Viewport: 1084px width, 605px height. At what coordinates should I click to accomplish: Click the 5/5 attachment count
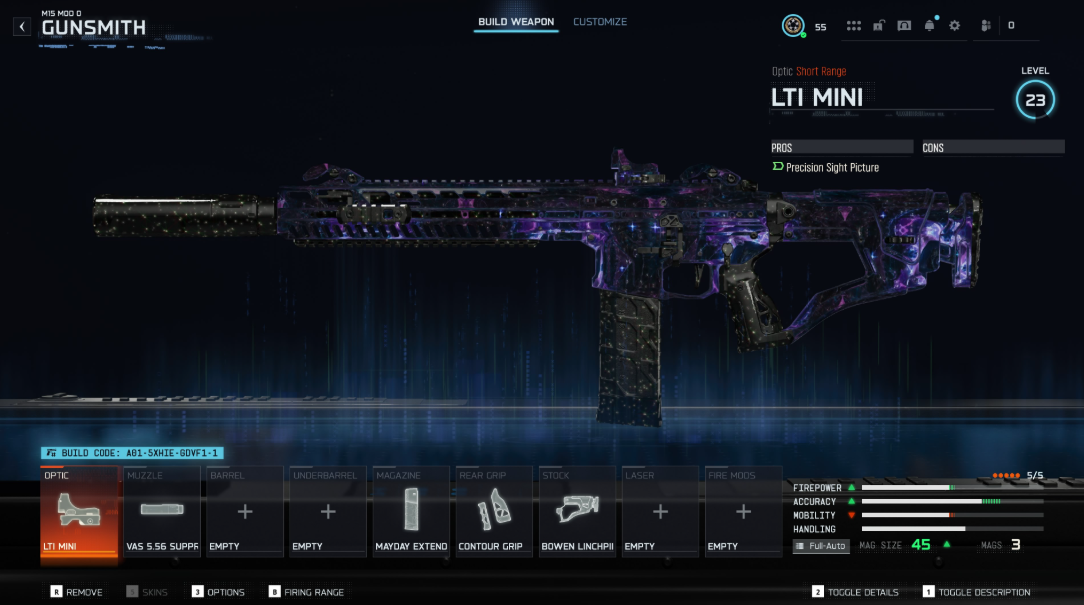[1035, 475]
